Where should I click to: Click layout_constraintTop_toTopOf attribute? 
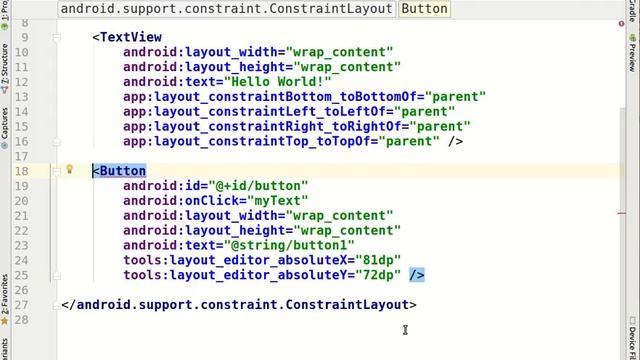[x=247, y=141]
